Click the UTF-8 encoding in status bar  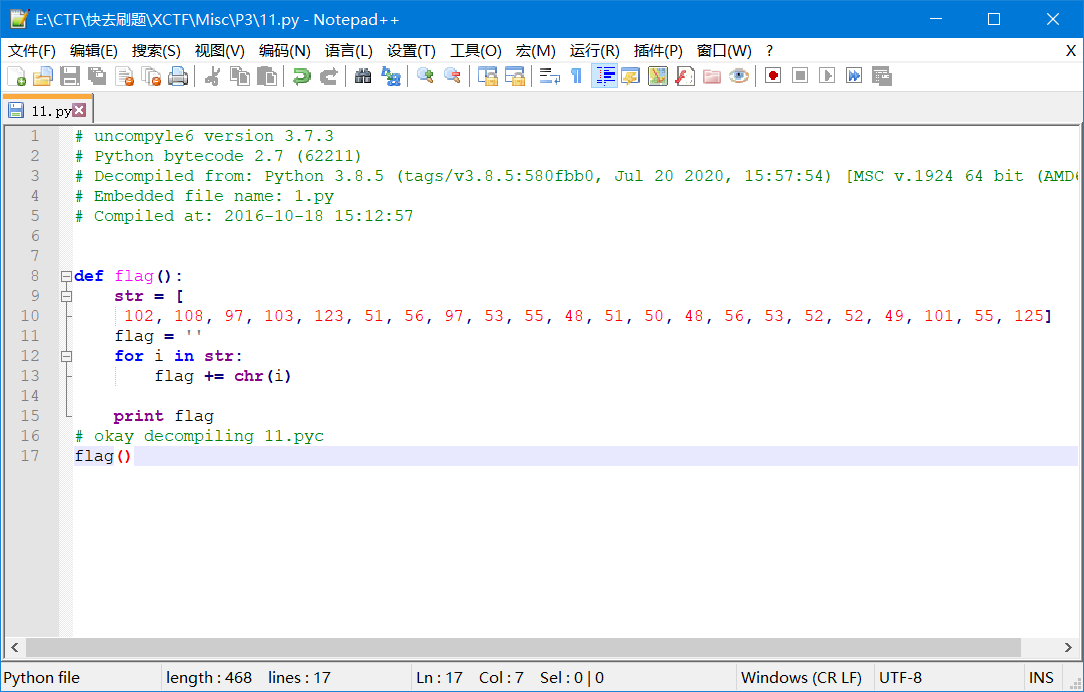(900, 677)
